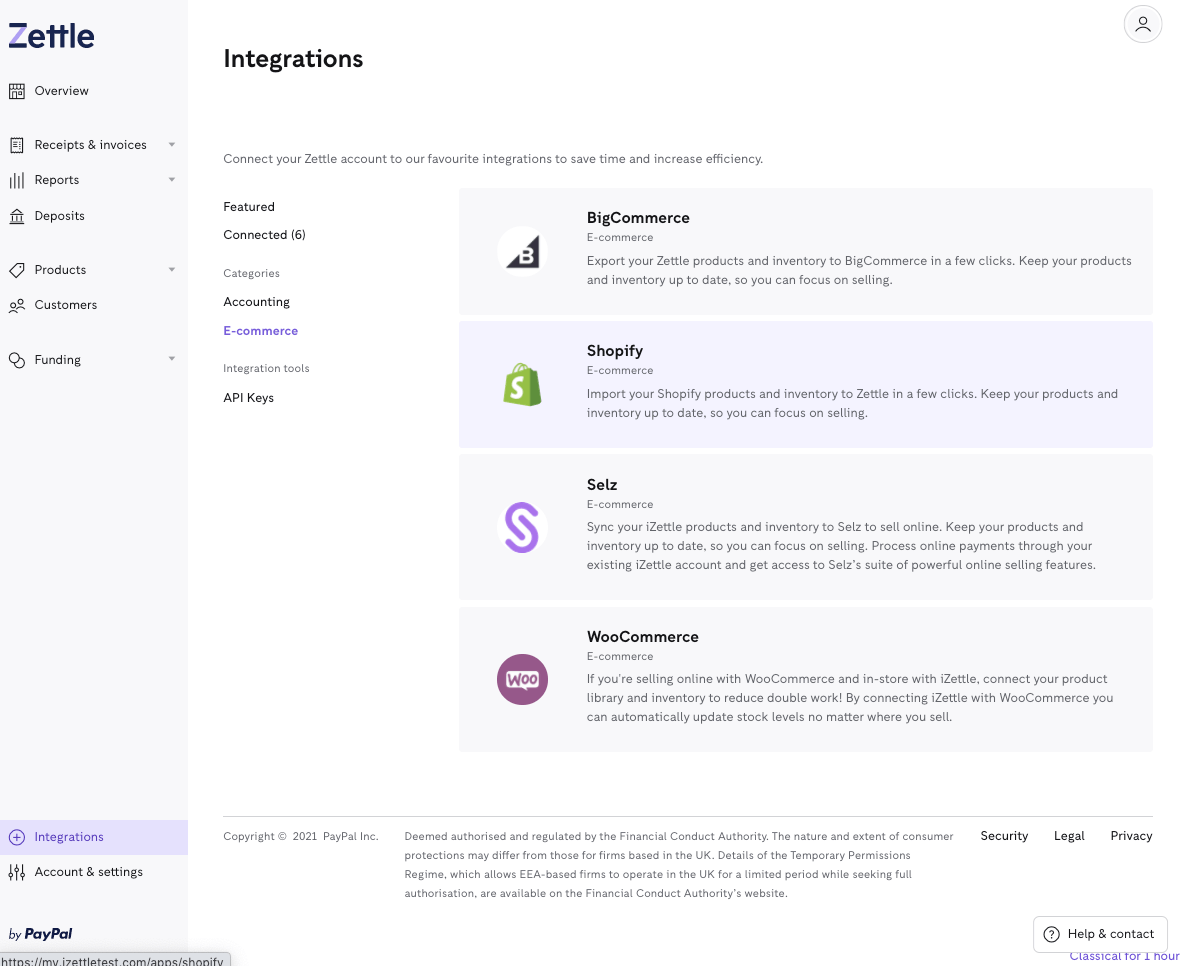Click the Integrations plus icon
This screenshot has height=966, width=1187.
17,837
